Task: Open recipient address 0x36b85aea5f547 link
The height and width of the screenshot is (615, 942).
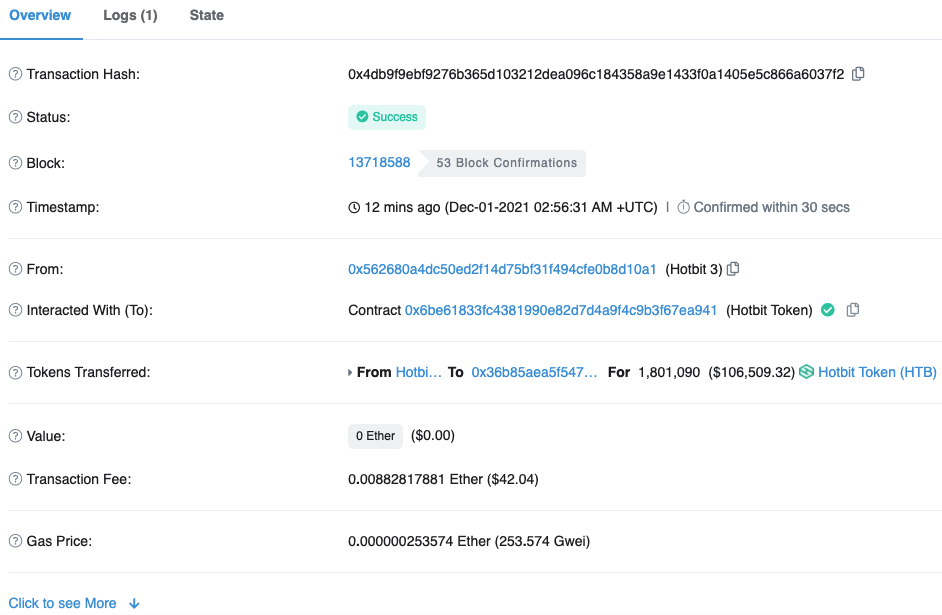Action: (534, 372)
